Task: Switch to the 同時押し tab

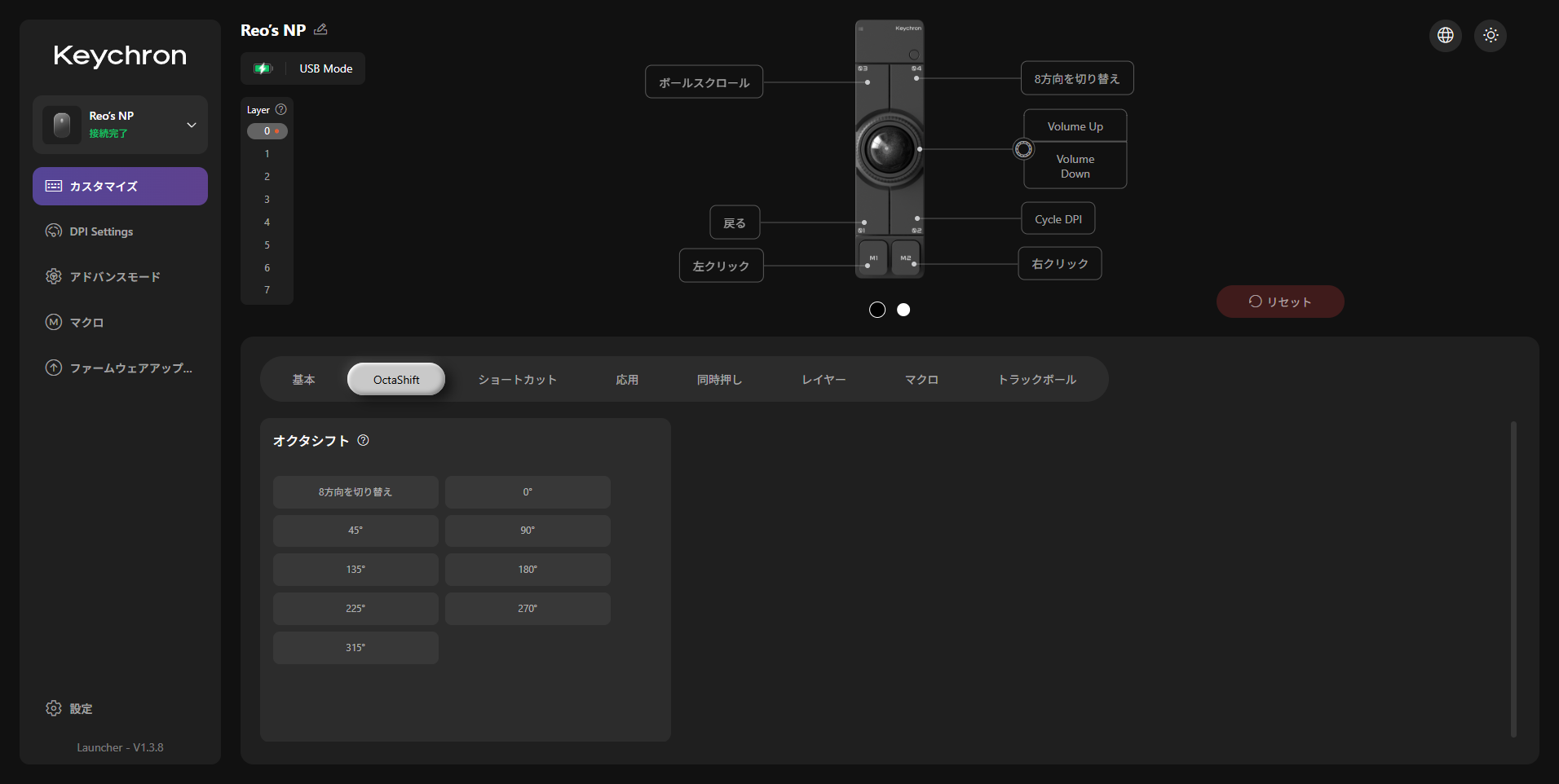Action: pyautogui.click(x=719, y=380)
